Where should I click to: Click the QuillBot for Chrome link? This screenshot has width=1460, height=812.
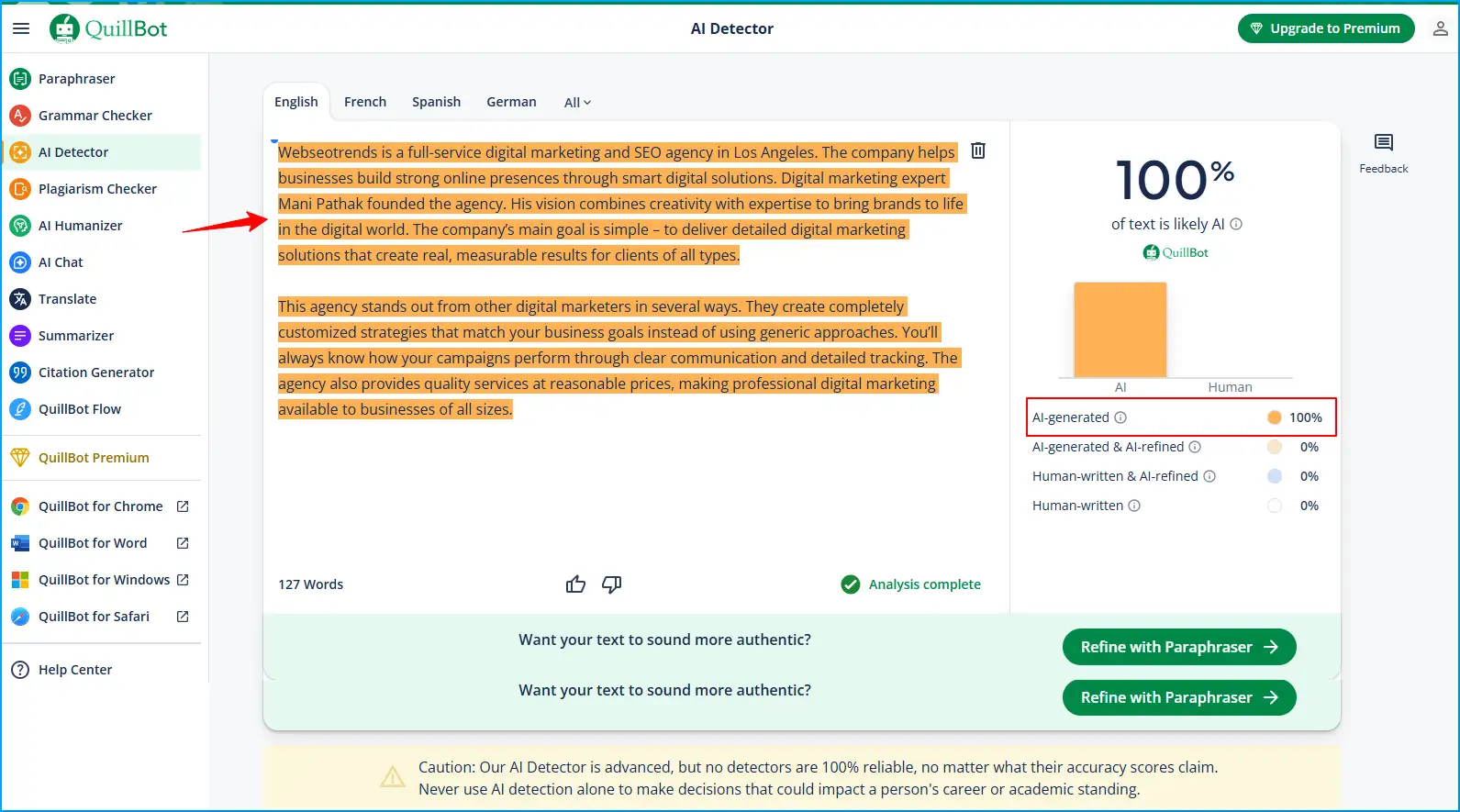[x=101, y=506]
